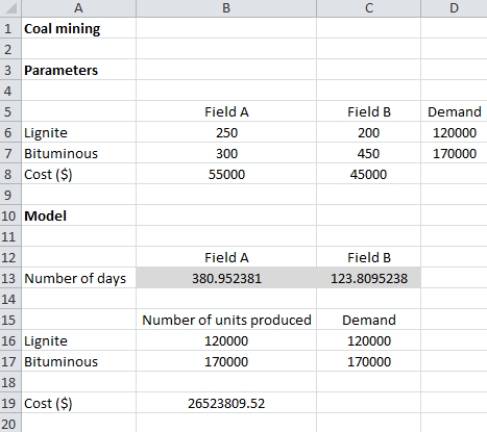Select Lignite units produced 120000 in column B
Viewport: 487px width, 432px height.
226,341
